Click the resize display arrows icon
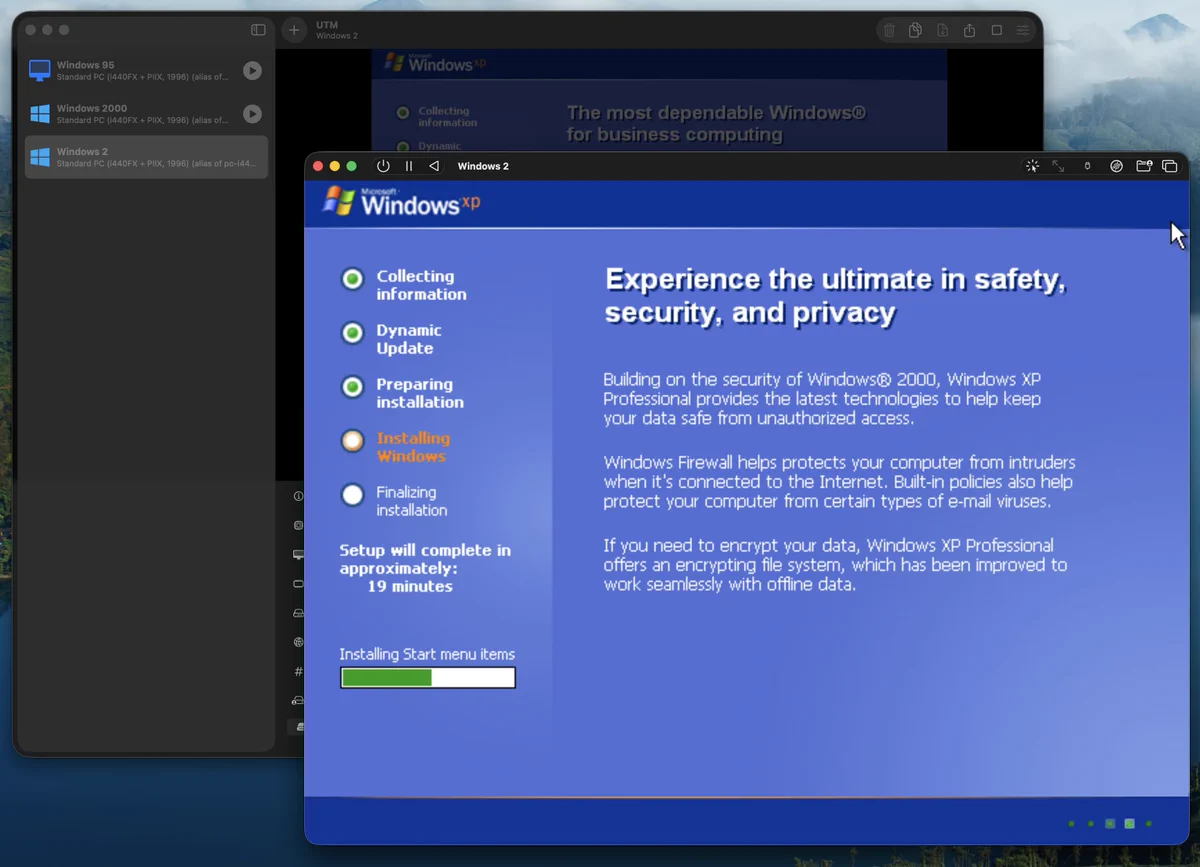1200x867 pixels. [1059, 166]
